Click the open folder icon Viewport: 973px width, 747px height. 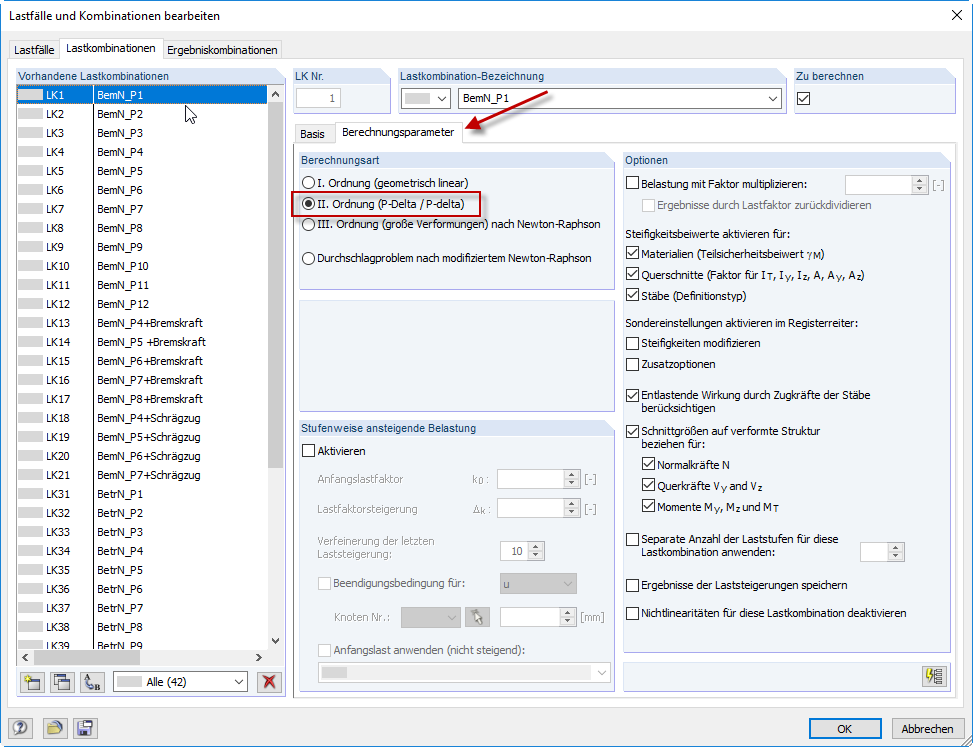55,728
